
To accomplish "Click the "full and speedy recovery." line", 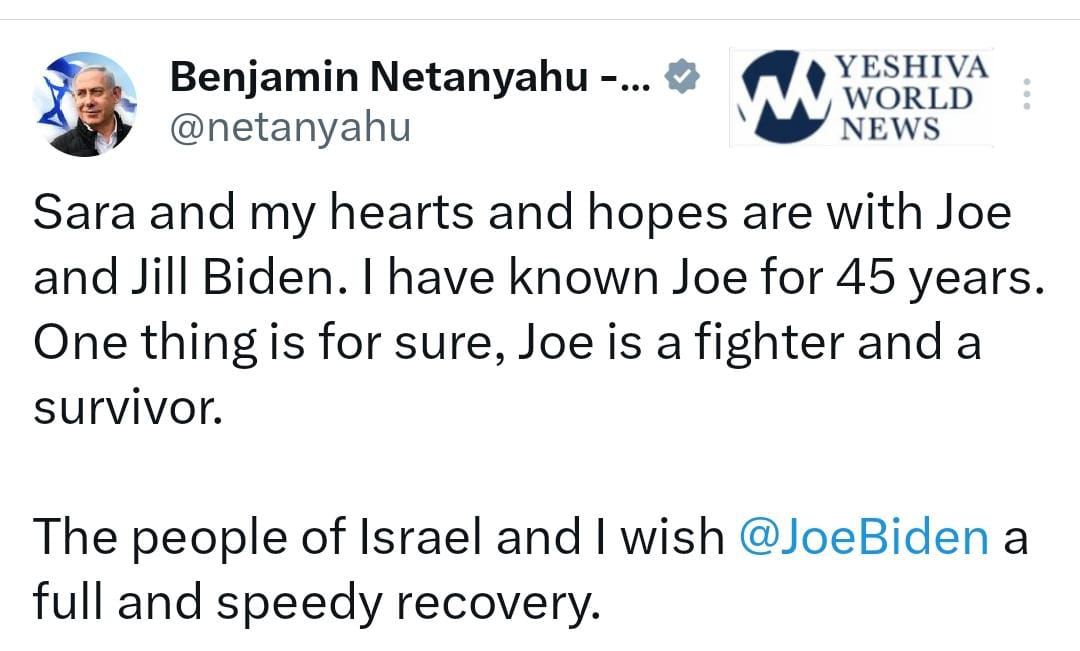I will [x=315, y=601].
